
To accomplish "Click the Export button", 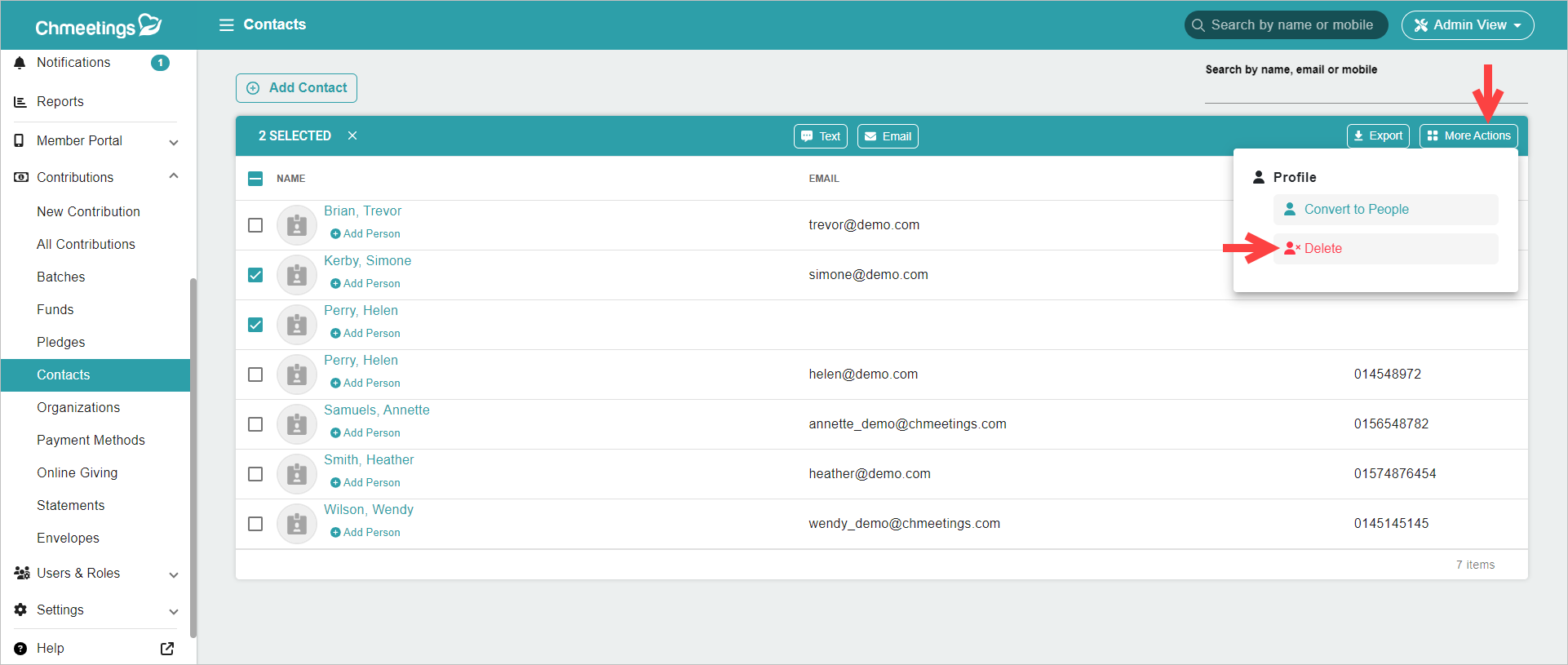I will (1377, 136).
